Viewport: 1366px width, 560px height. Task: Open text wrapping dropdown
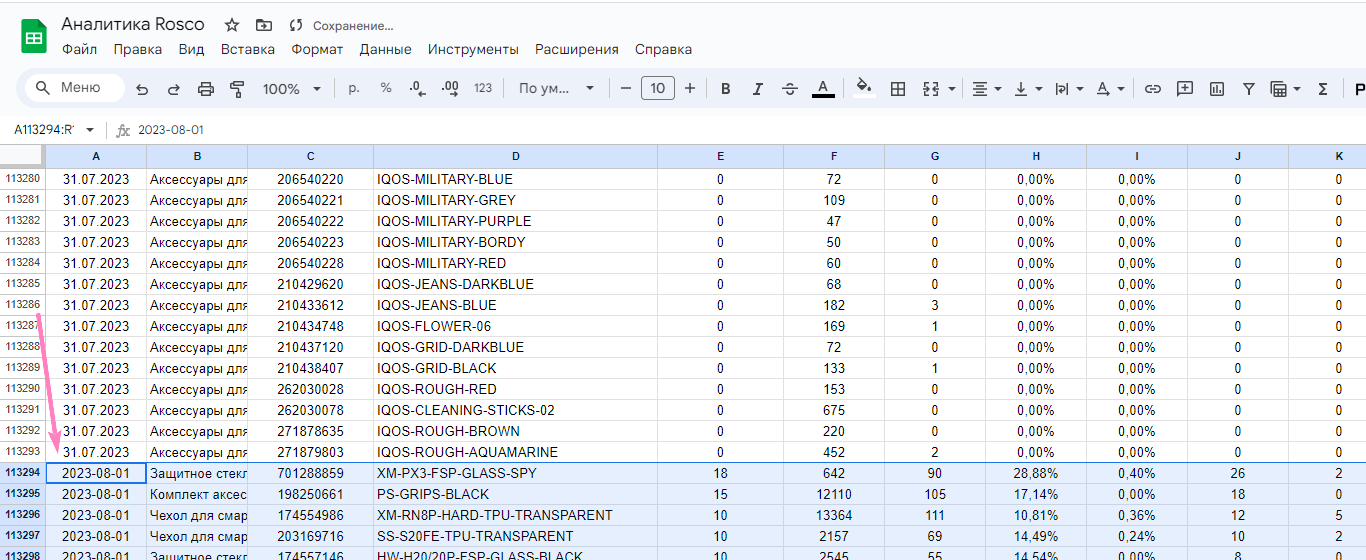(1069, 89)
